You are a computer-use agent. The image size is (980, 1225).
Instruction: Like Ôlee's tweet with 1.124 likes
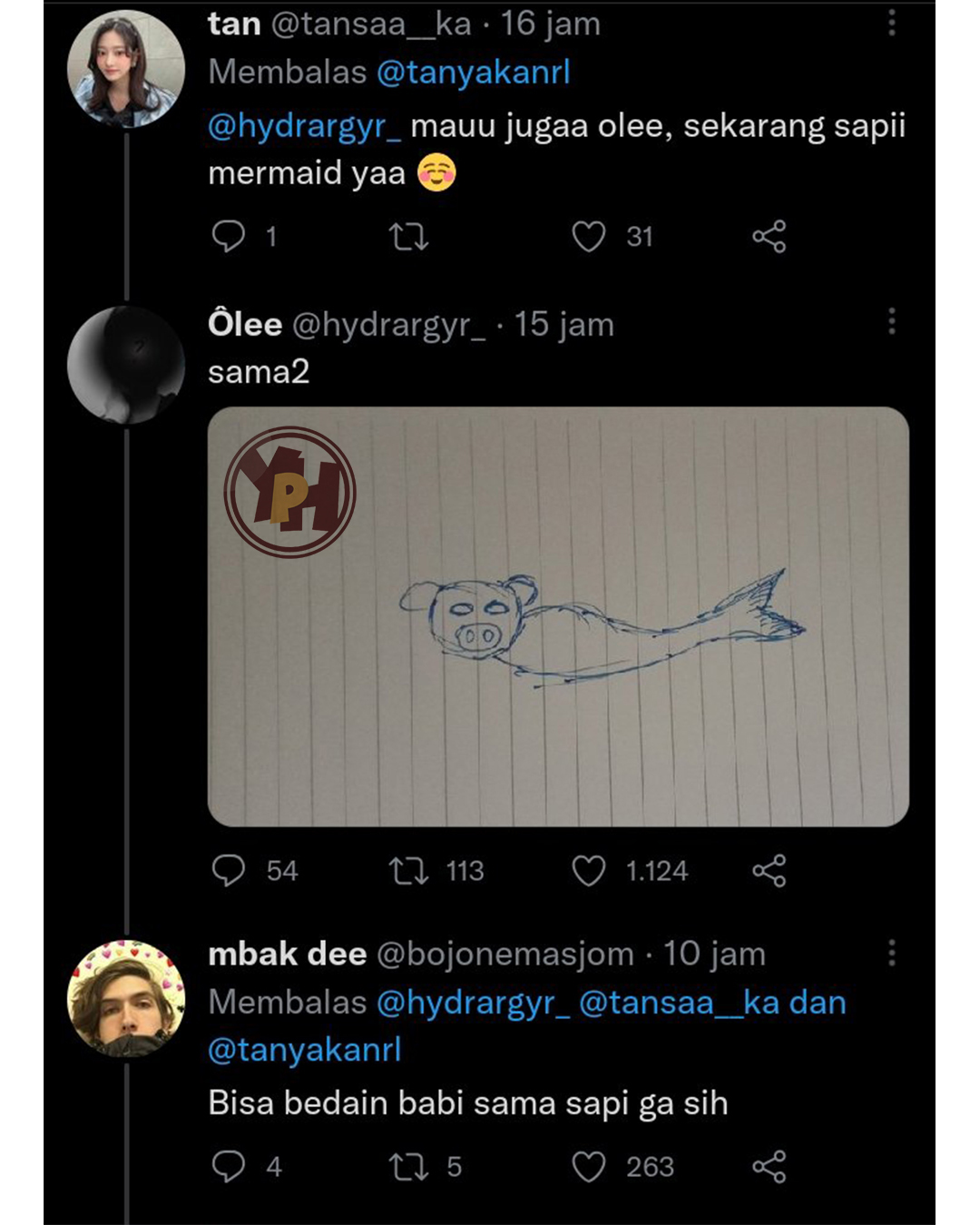point(588,871)
